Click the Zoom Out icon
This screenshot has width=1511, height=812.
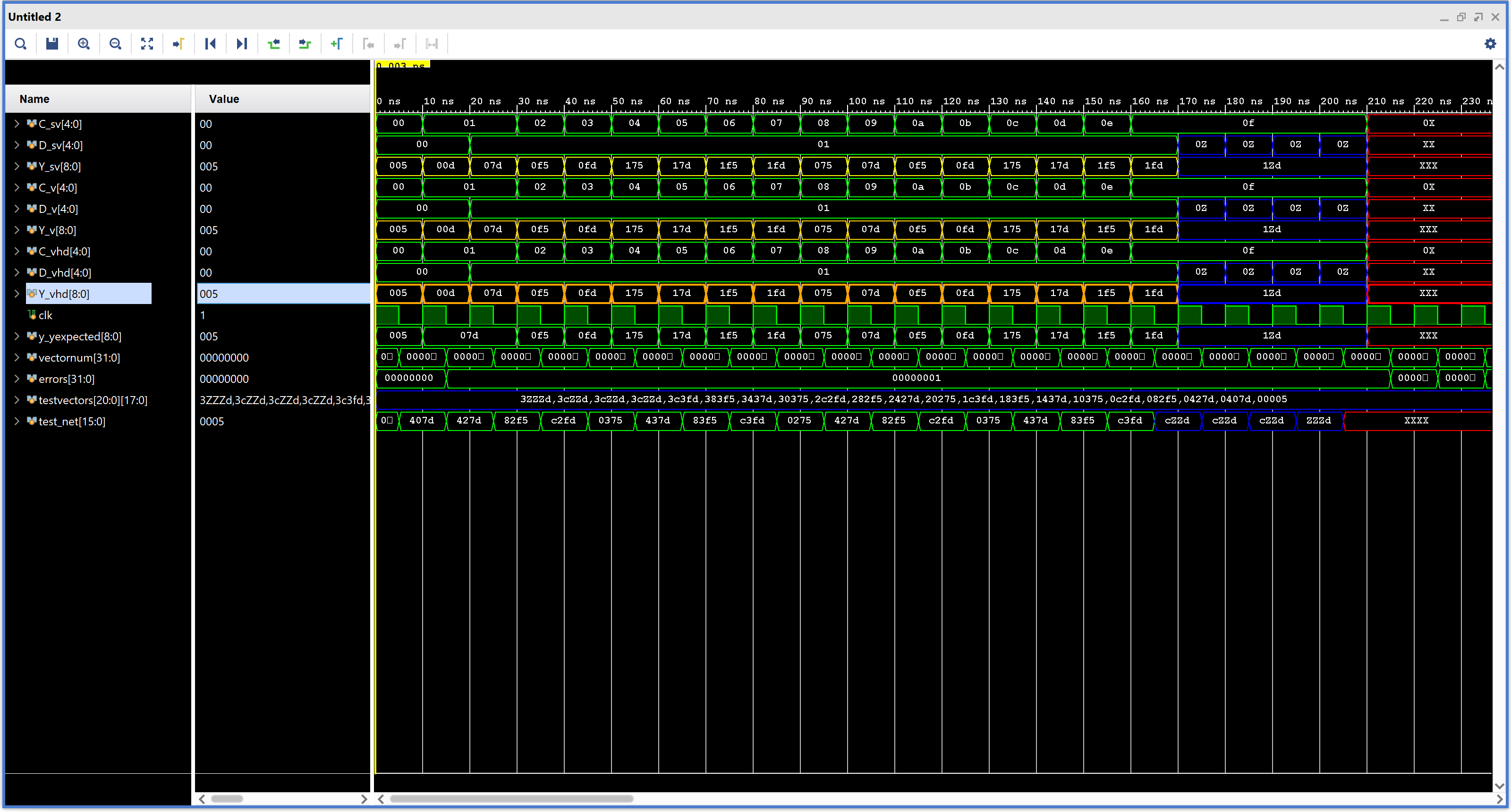click(116, 44)
